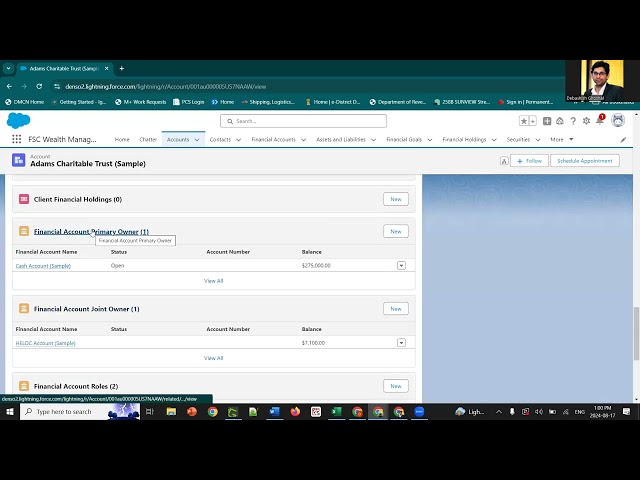Go to the Home nav tab
This screenshot has width=640, height=480.
(122, 140)
